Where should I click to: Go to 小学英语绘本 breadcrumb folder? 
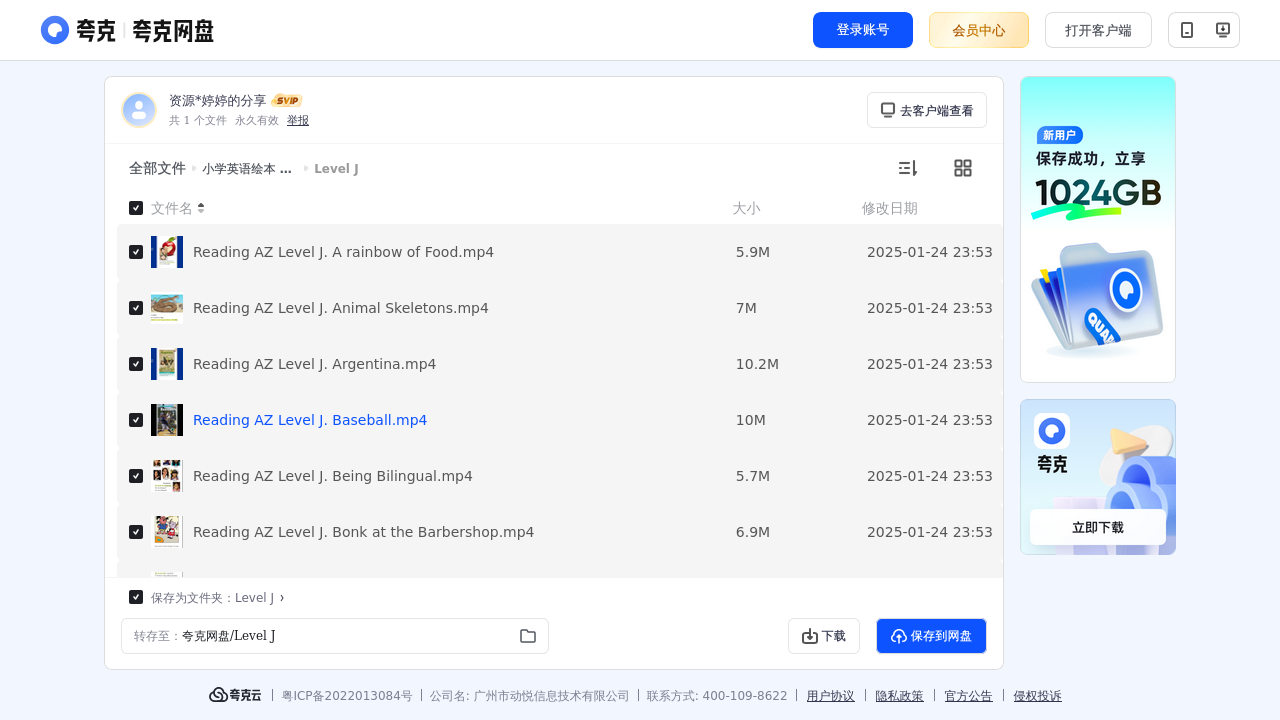coord(247,169)
